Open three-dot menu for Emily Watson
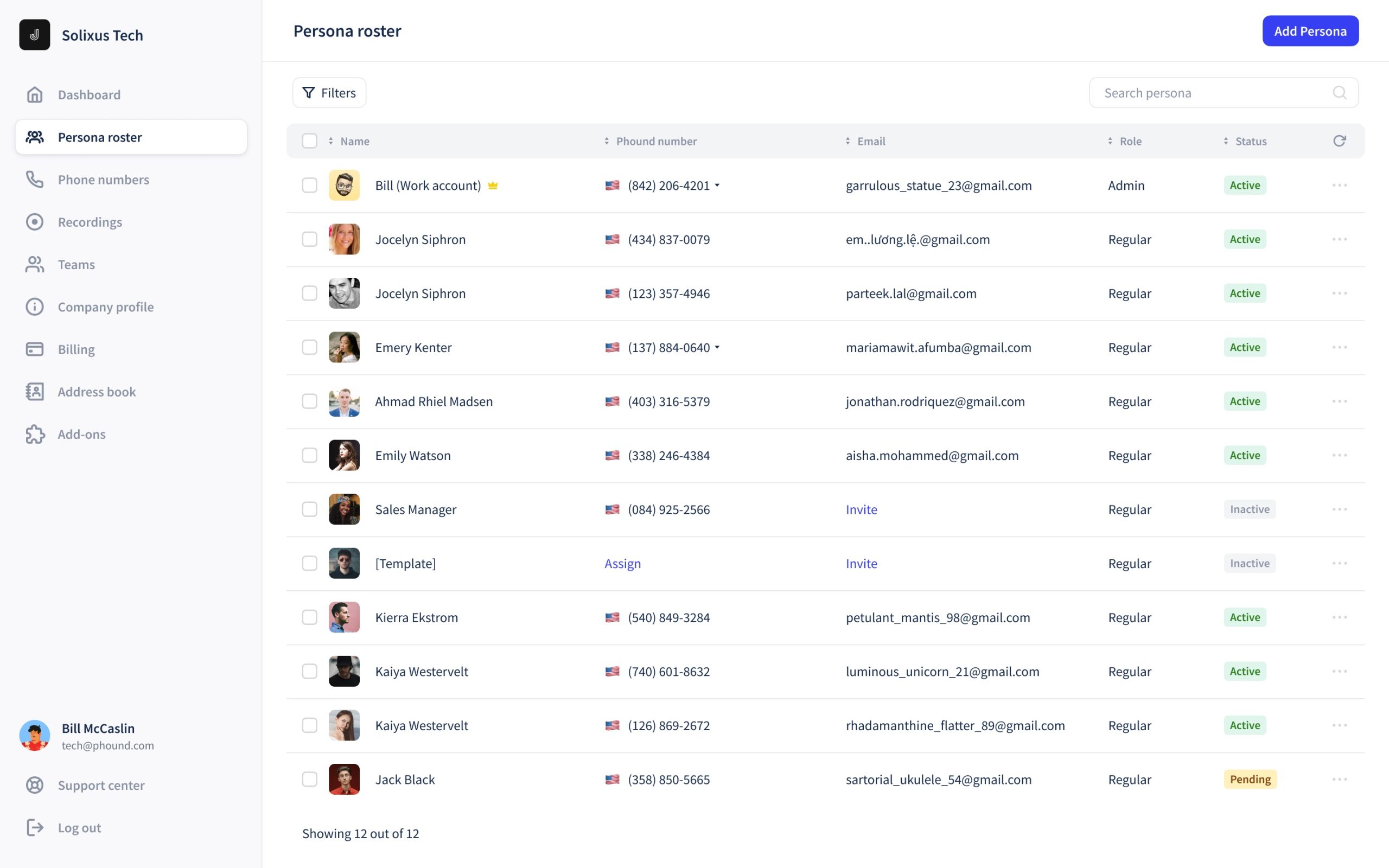1389x868 pixels. pyautogui.click(x=1339, y=455)
